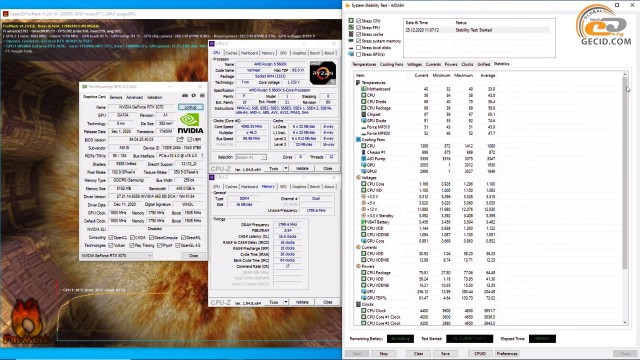640x360 pixels.
Task: Collapse the Temperatures group in AIDA64 statistics
Action: [x=358, y=82]
